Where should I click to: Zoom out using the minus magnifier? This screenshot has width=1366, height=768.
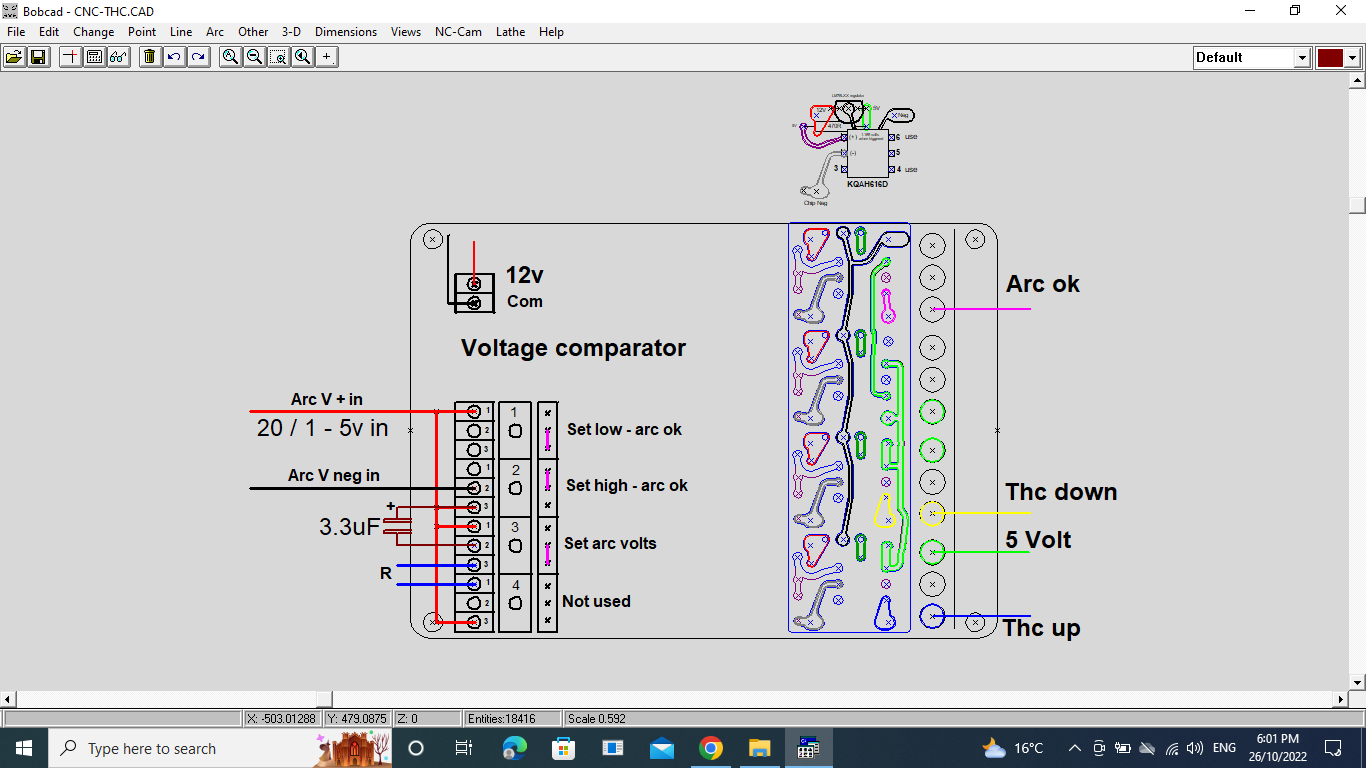click(255, 57)
